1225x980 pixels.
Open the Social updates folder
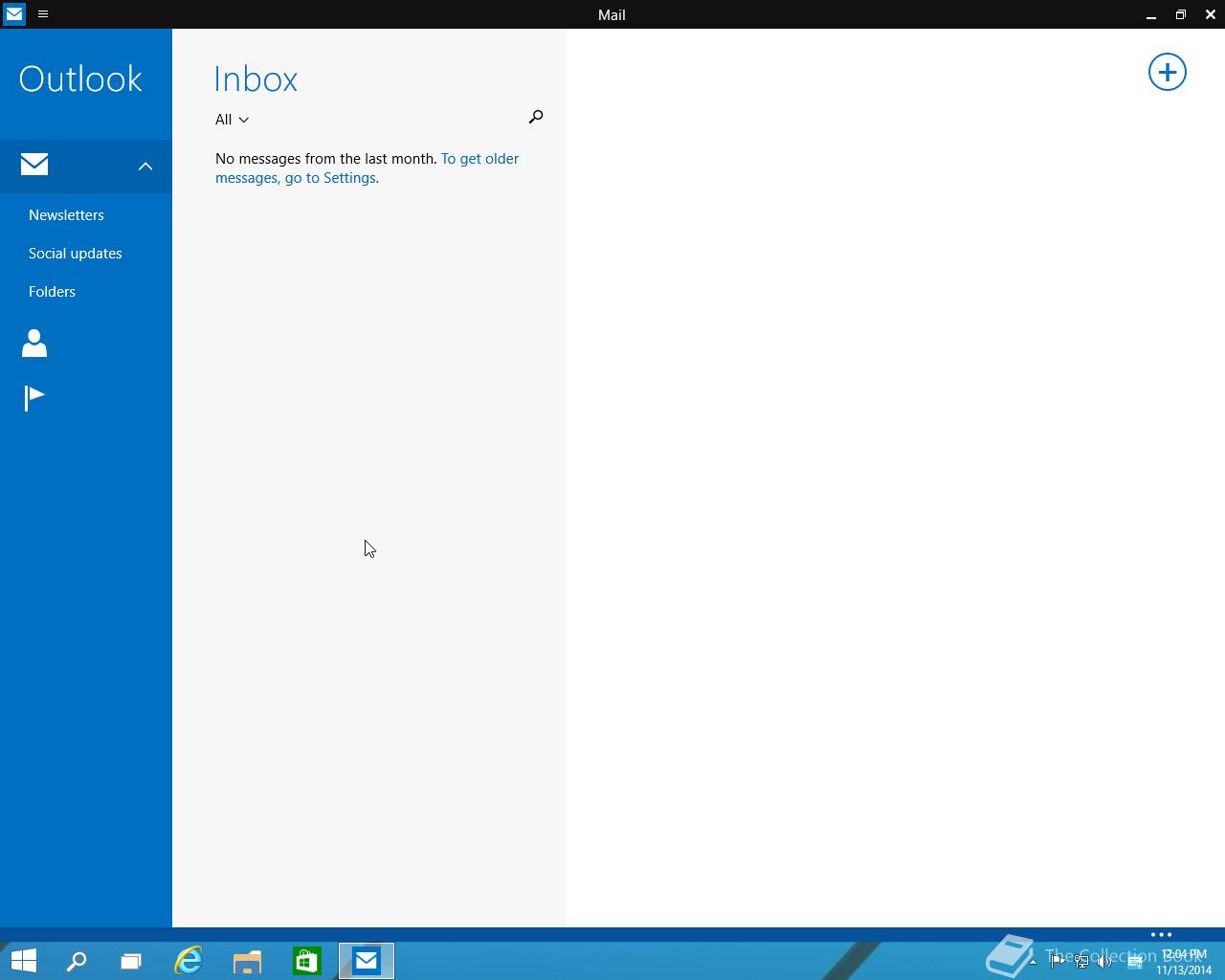click(x=76, y=254)
